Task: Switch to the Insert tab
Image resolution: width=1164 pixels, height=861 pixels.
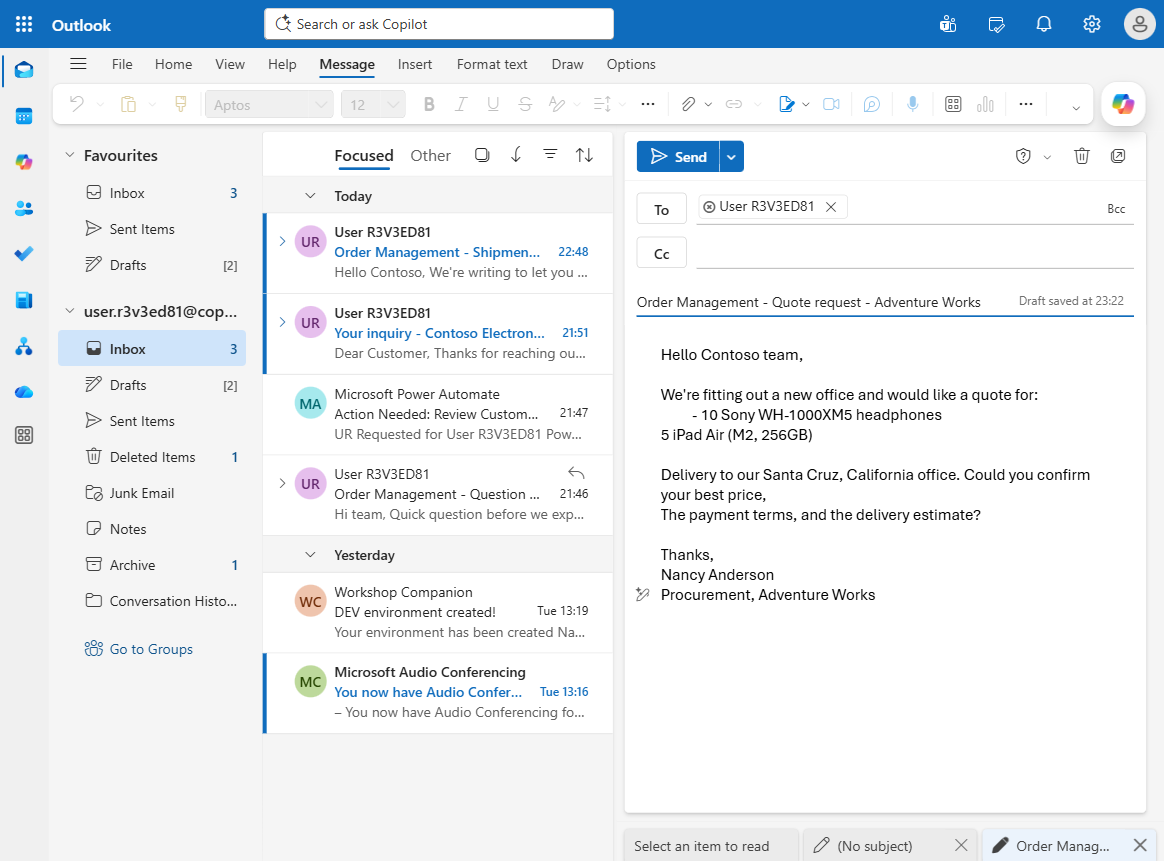Action: coord(414,65)
